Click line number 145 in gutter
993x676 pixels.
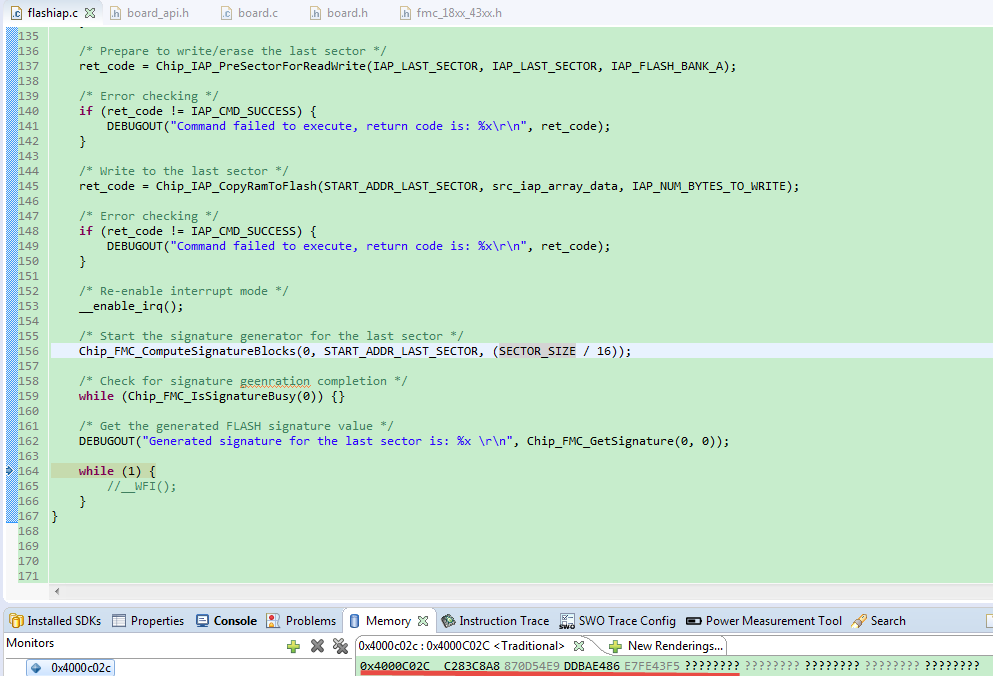tap(28, 186)
